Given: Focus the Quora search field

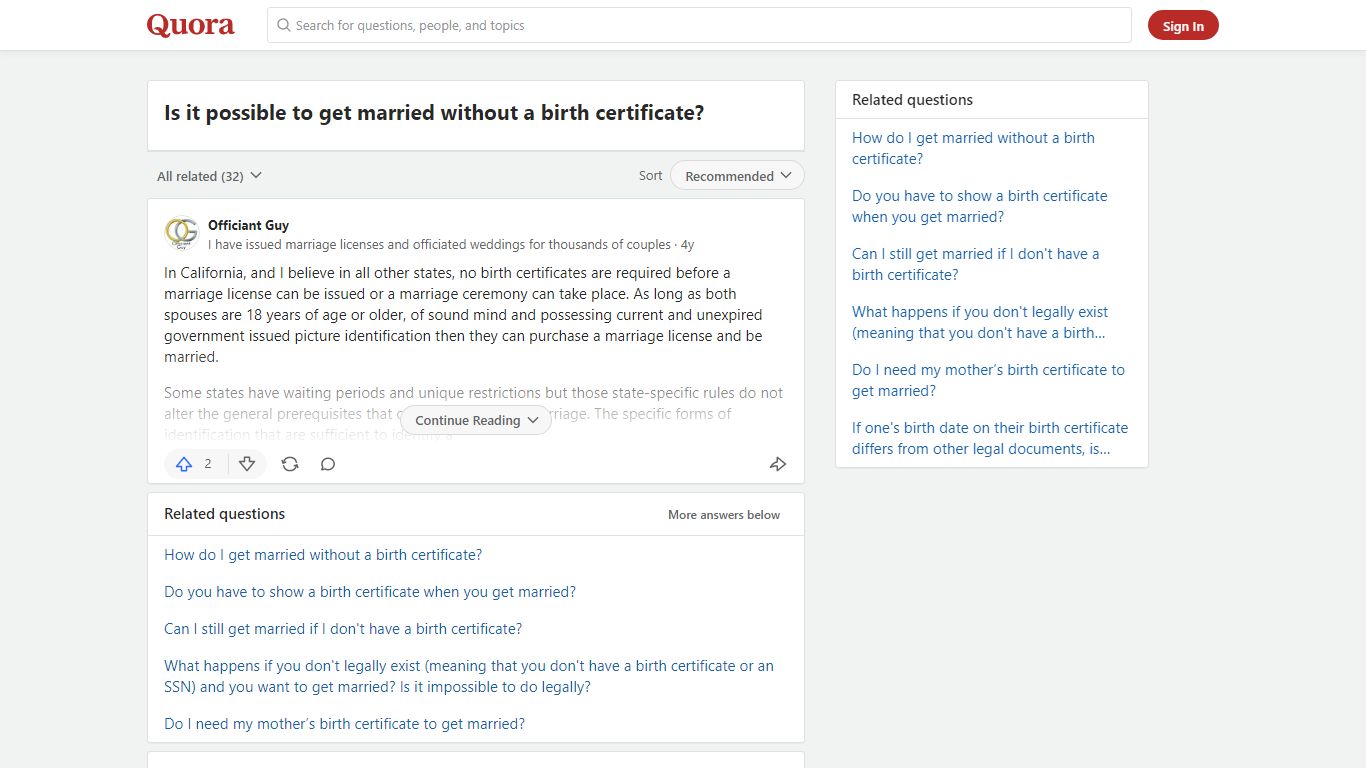Looking at the screenshot, I should [699, 25].
